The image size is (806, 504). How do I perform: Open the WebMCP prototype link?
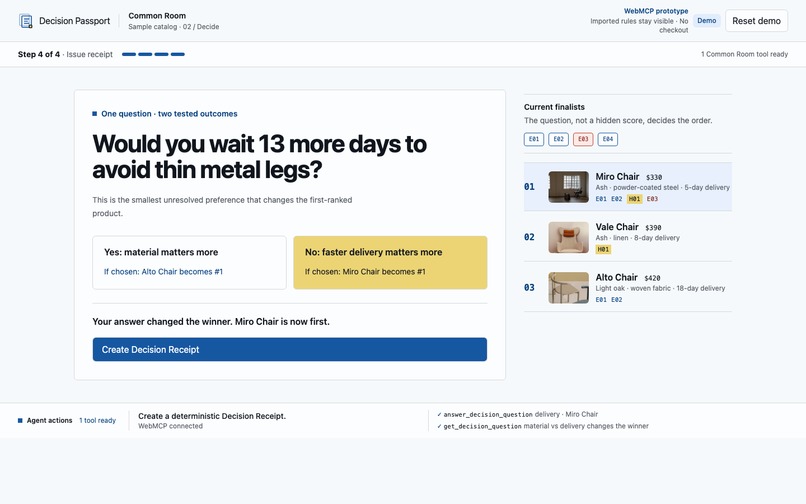(656, 11)
